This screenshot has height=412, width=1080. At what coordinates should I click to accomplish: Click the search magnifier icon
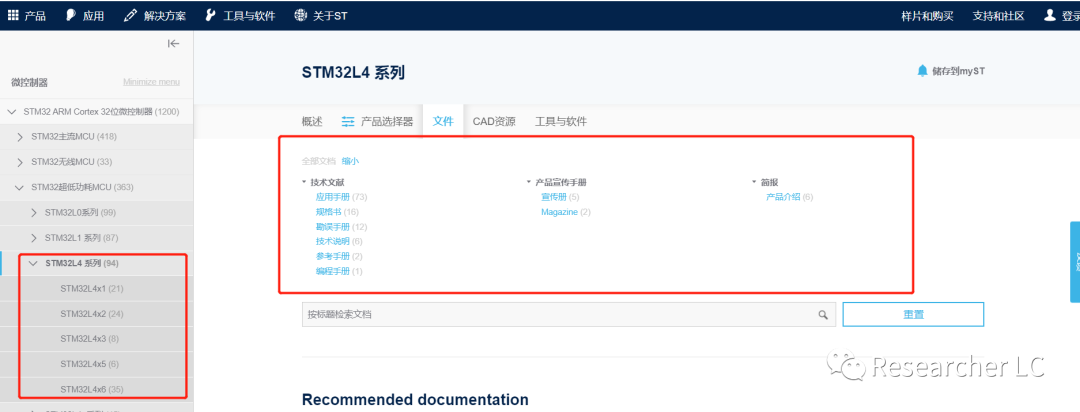822,314
